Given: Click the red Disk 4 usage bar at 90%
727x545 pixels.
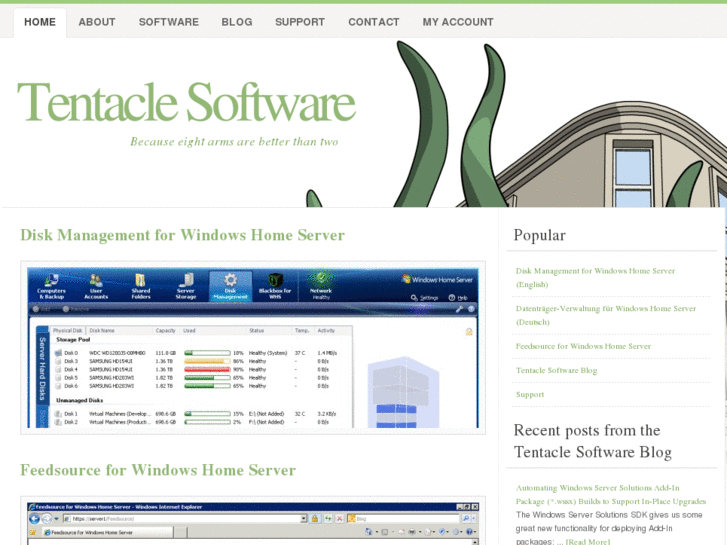Looking at the screenshot, I should [x=207, y=370].
